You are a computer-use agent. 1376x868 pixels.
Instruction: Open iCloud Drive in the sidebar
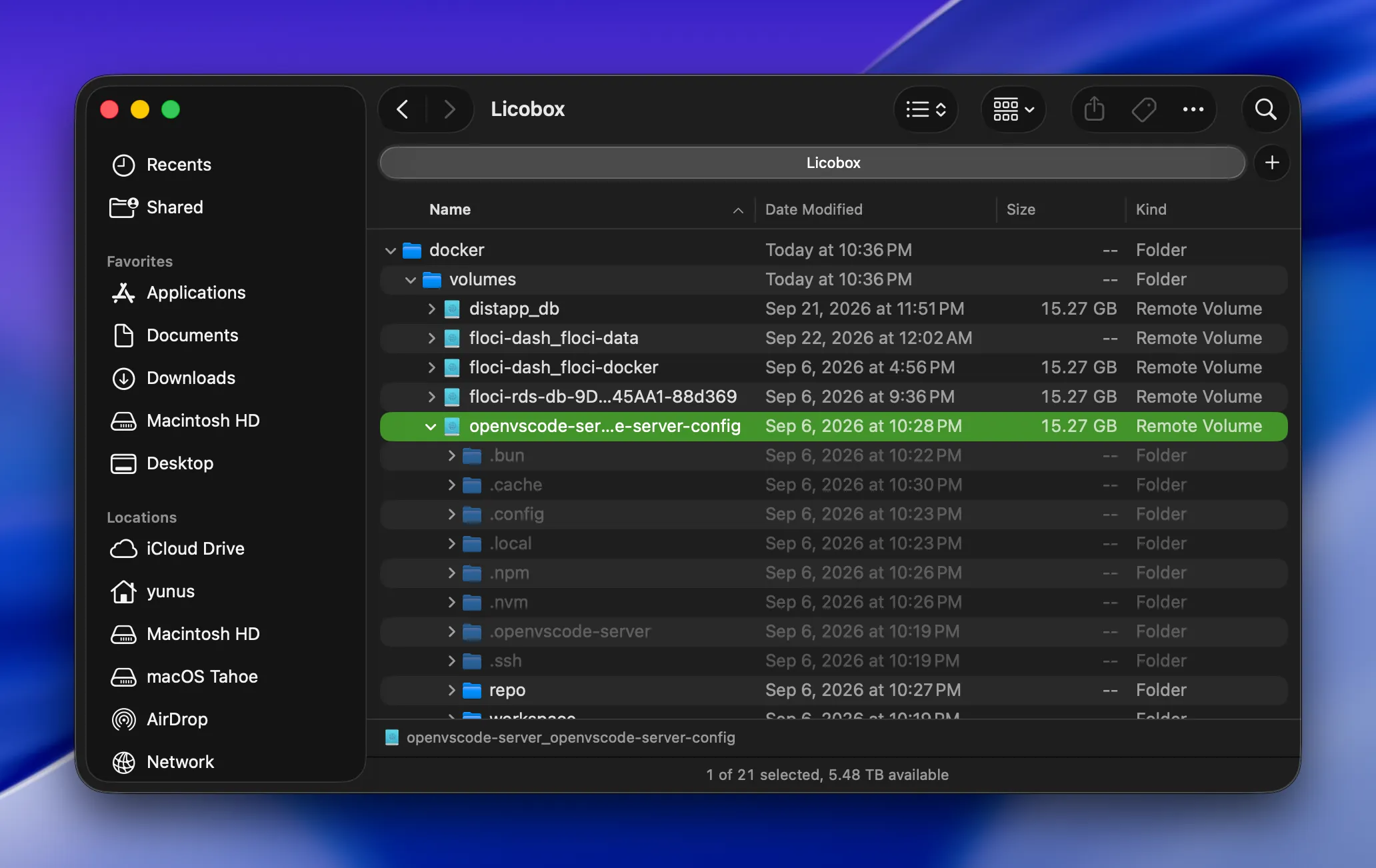(x=177, y=549)
